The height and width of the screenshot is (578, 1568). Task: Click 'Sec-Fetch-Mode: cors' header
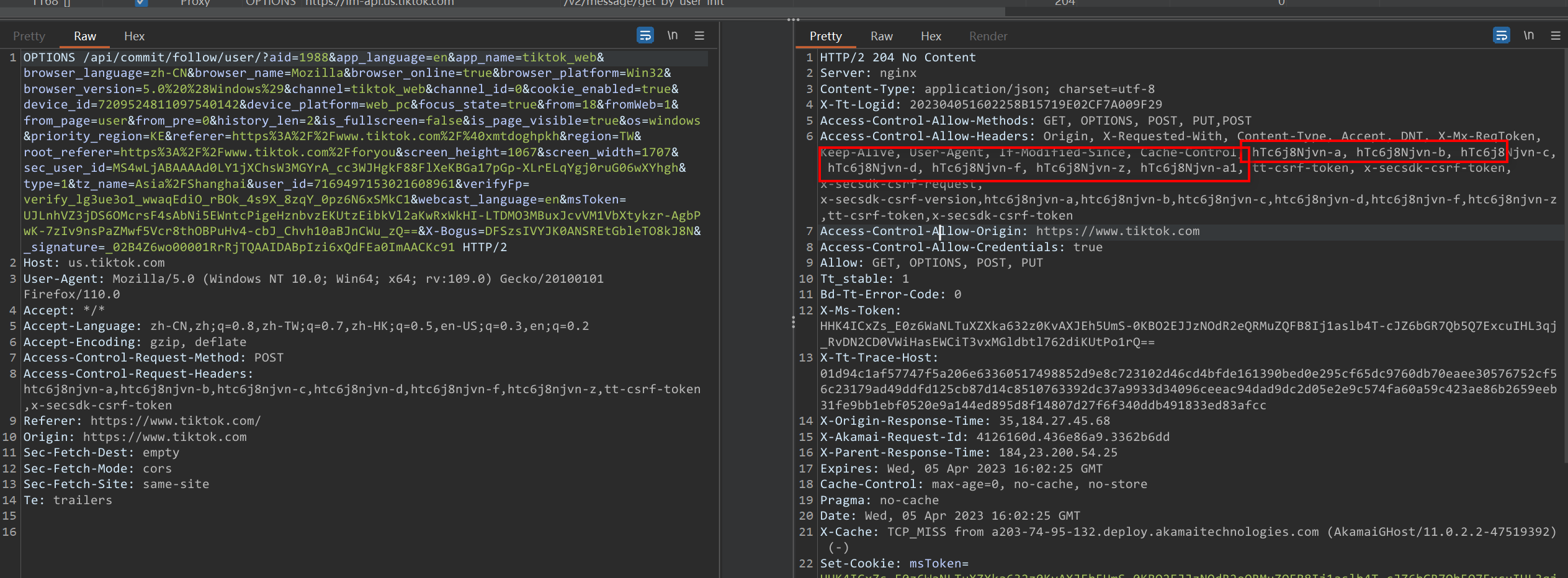point(97,468)
